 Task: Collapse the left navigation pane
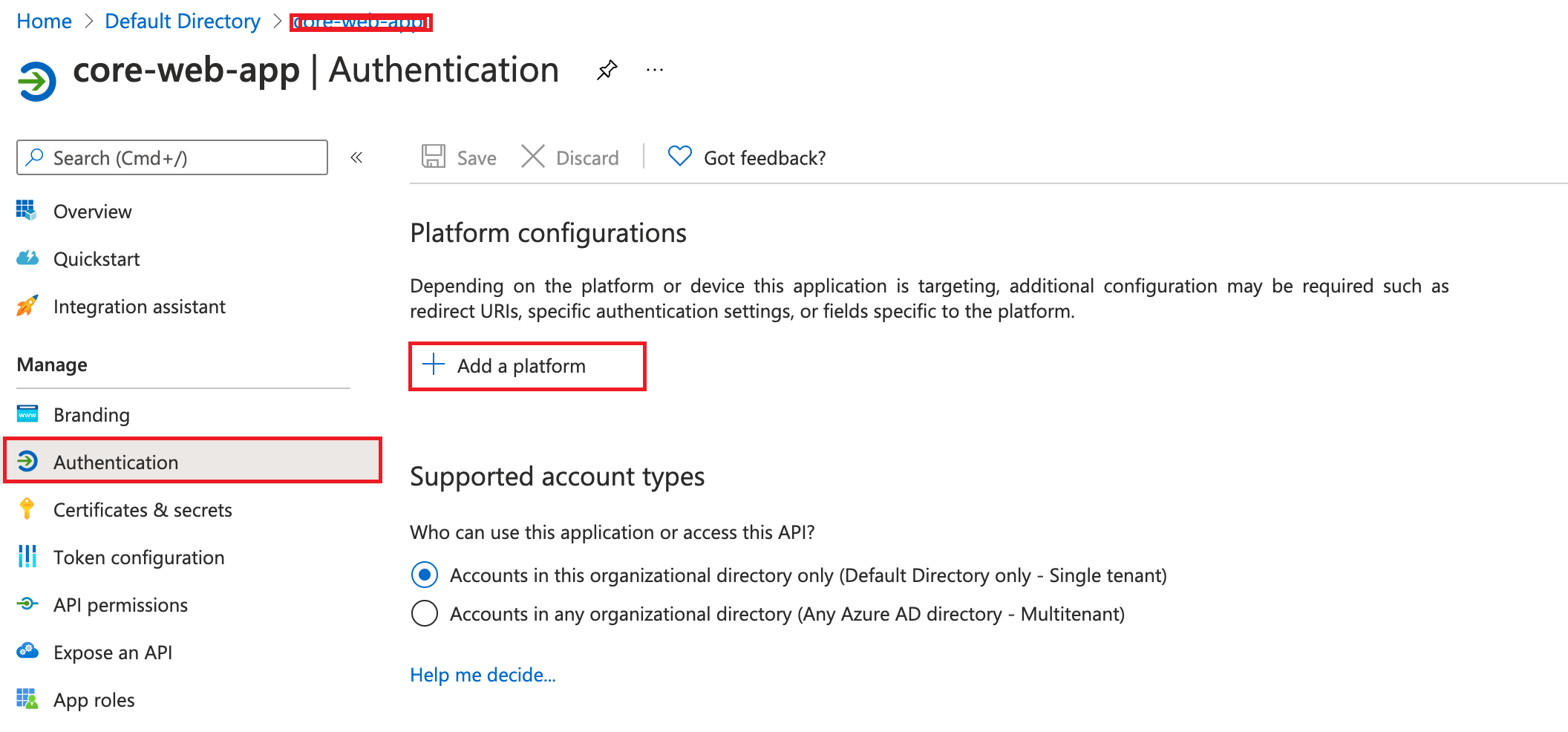point(357,157)
